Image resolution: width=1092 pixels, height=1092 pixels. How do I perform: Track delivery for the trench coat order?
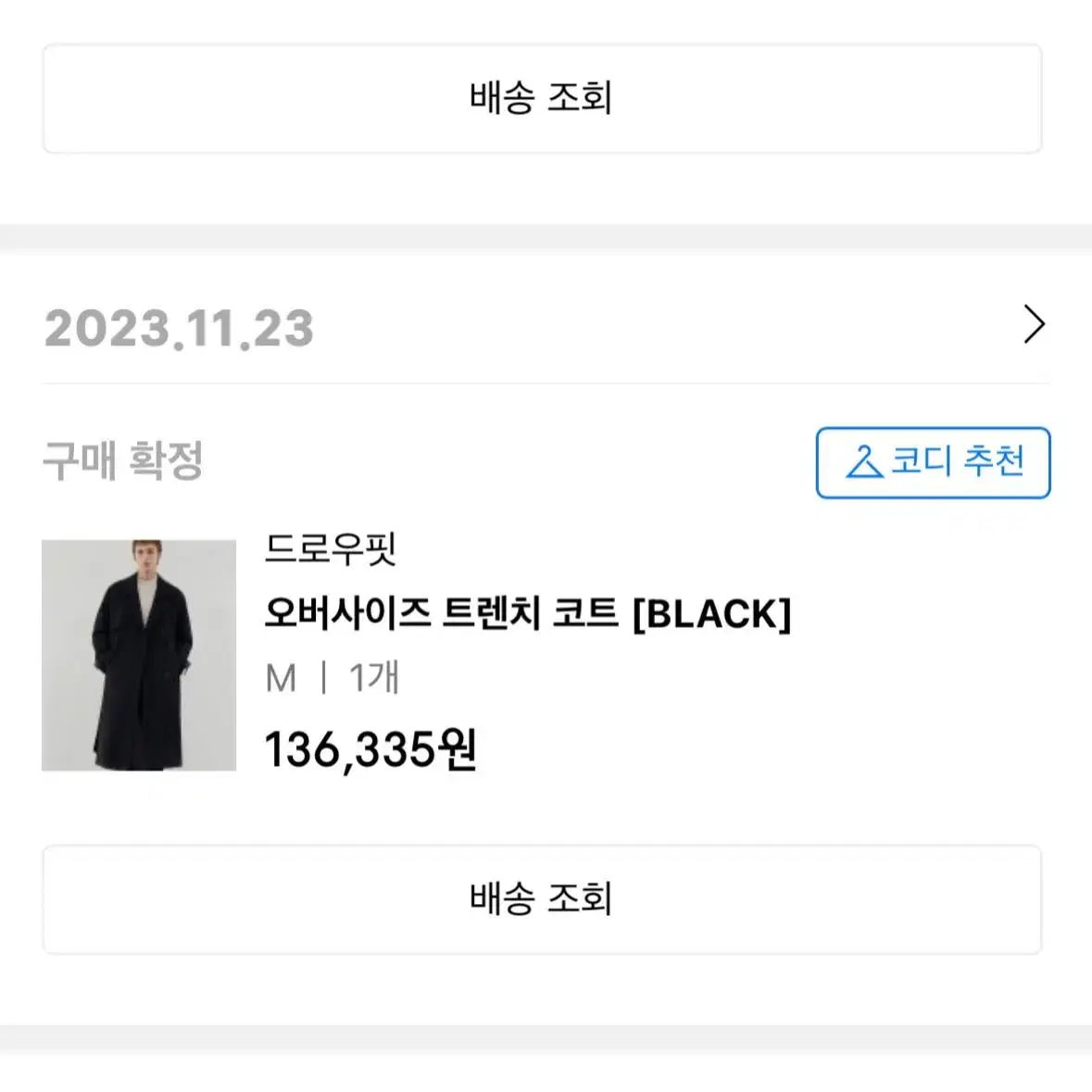542,899
